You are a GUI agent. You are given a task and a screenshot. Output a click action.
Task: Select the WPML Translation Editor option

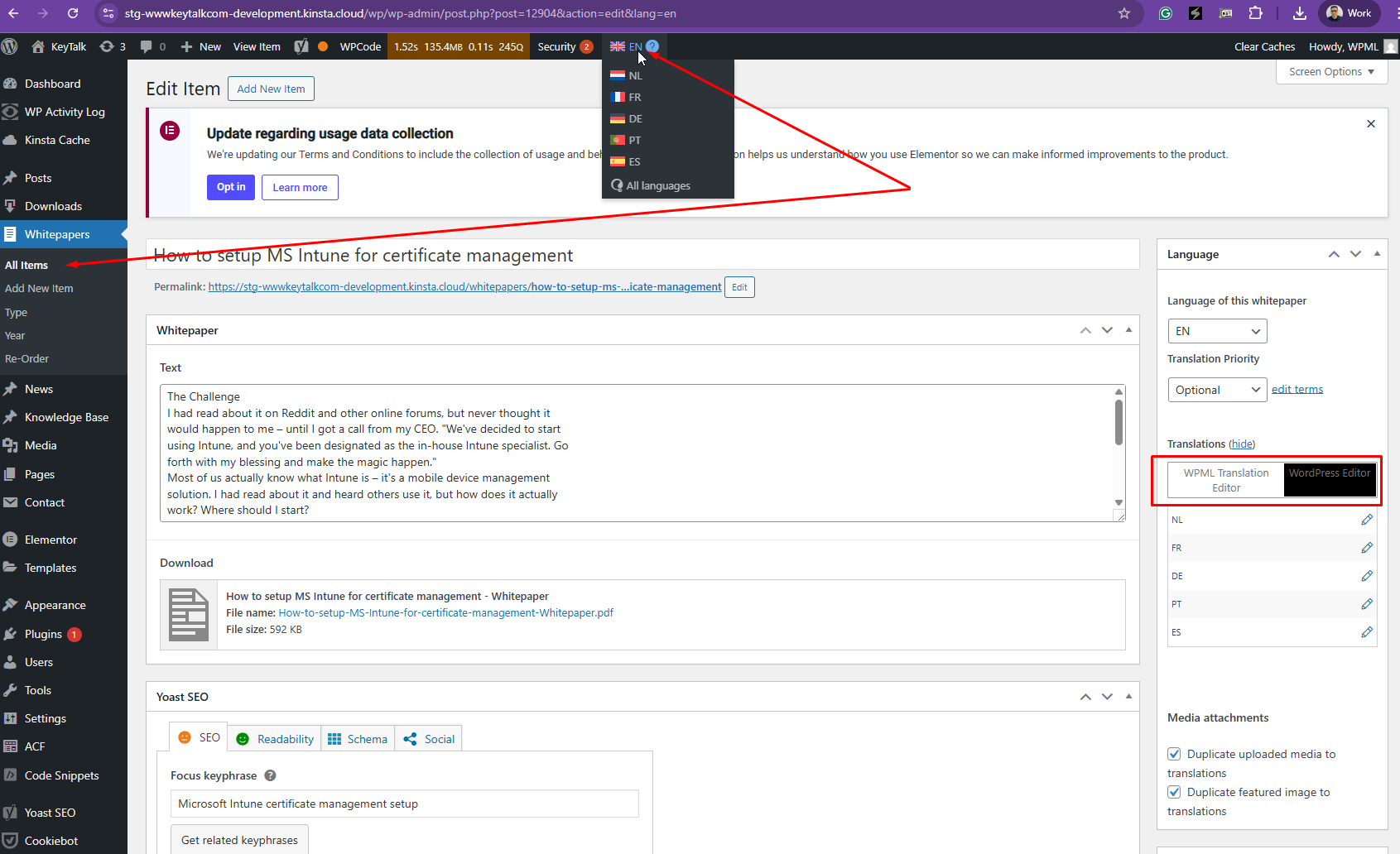[1226, 480]
